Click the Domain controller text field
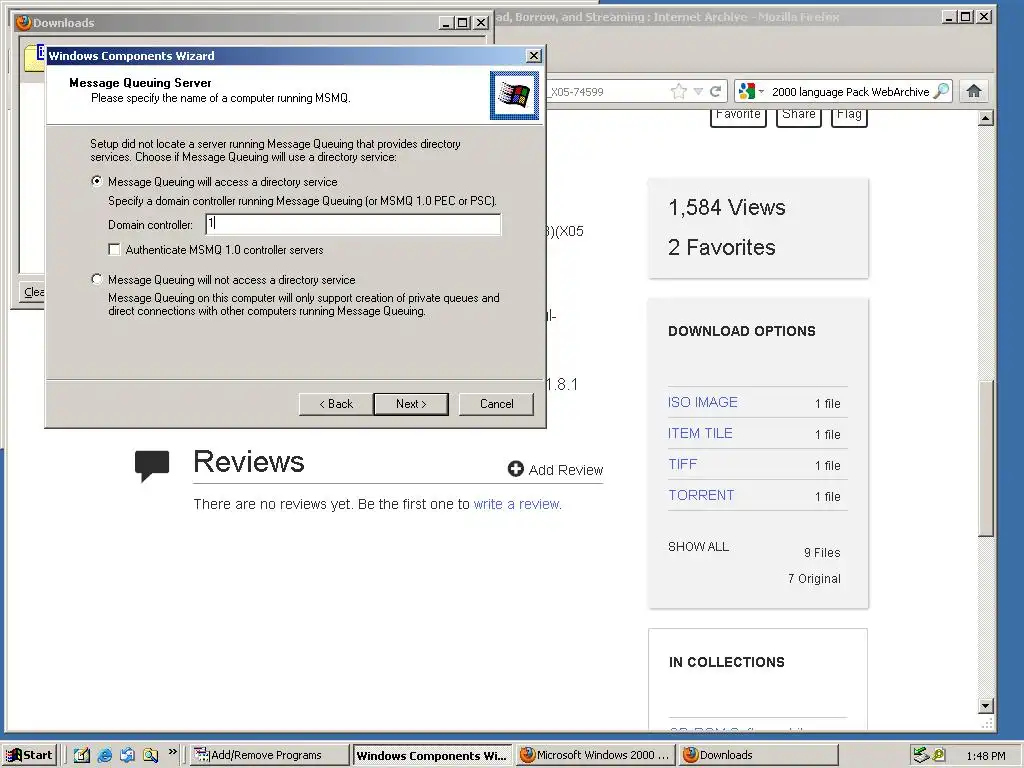 click(x=353, y=224)
